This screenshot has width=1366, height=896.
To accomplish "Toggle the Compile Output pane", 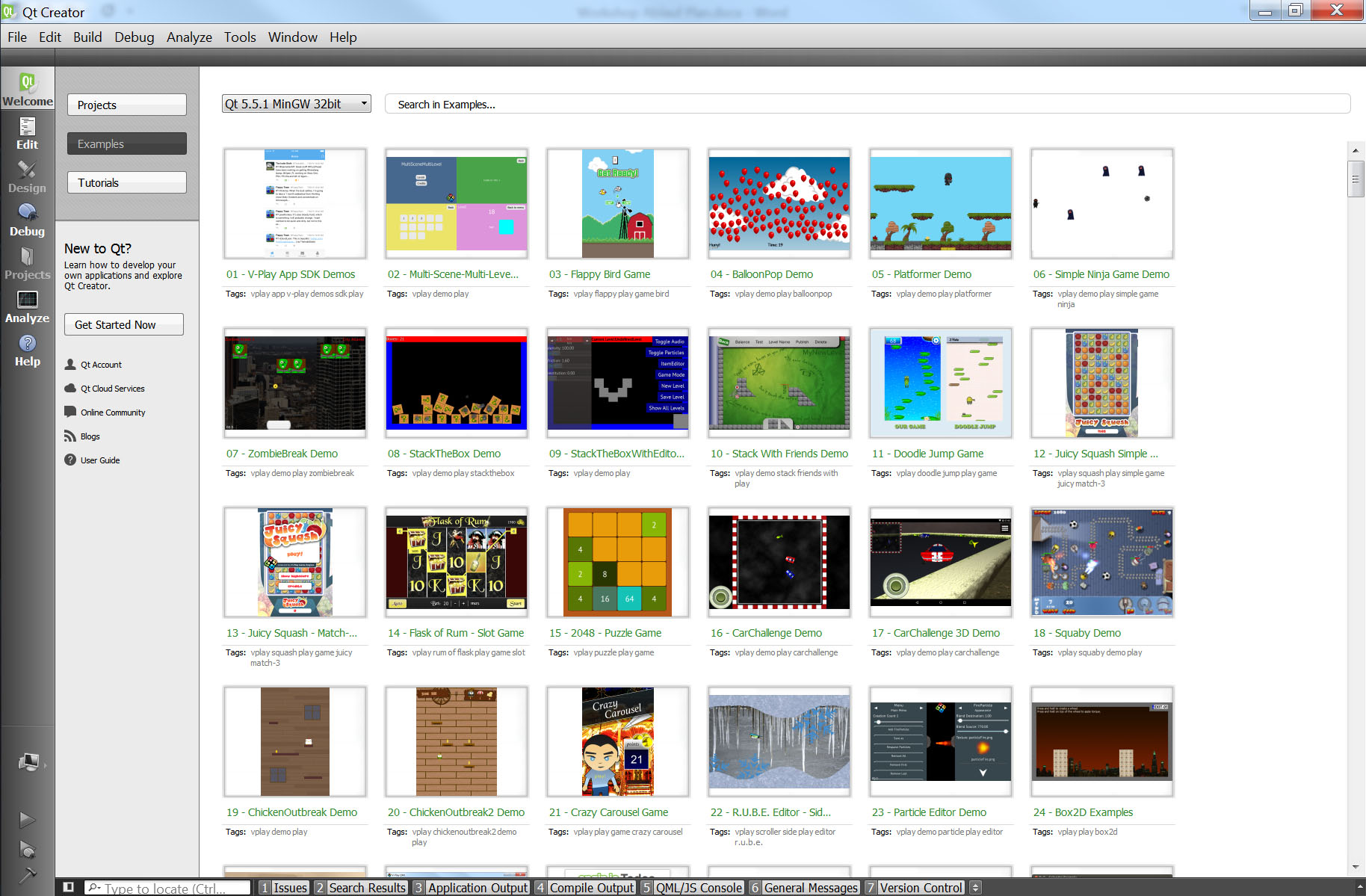I will coord(586,888).
